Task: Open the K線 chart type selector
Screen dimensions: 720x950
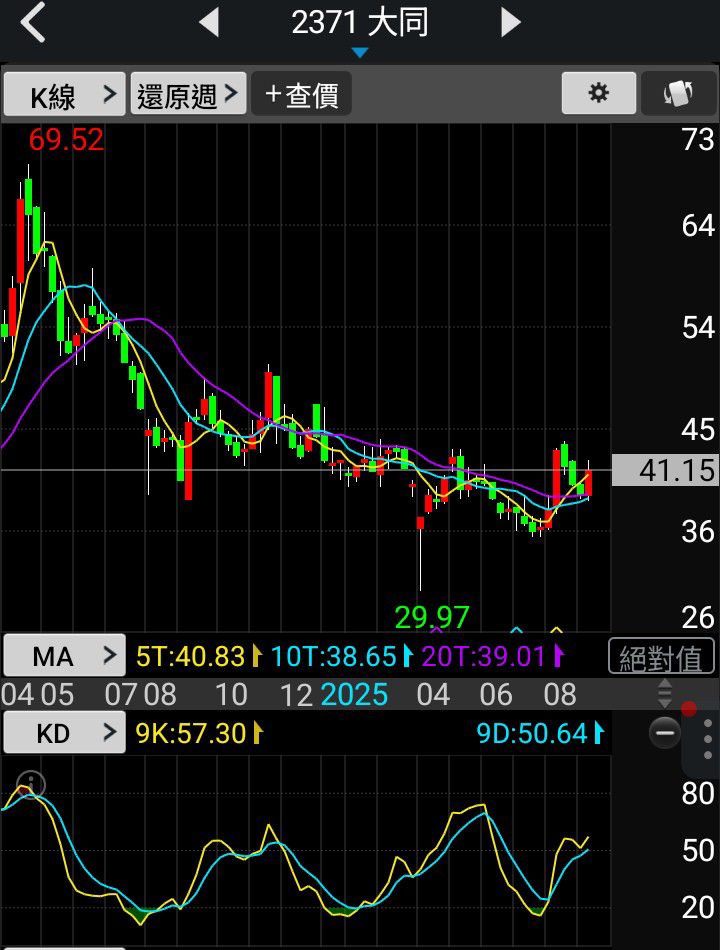Action: tap(64, 94)
